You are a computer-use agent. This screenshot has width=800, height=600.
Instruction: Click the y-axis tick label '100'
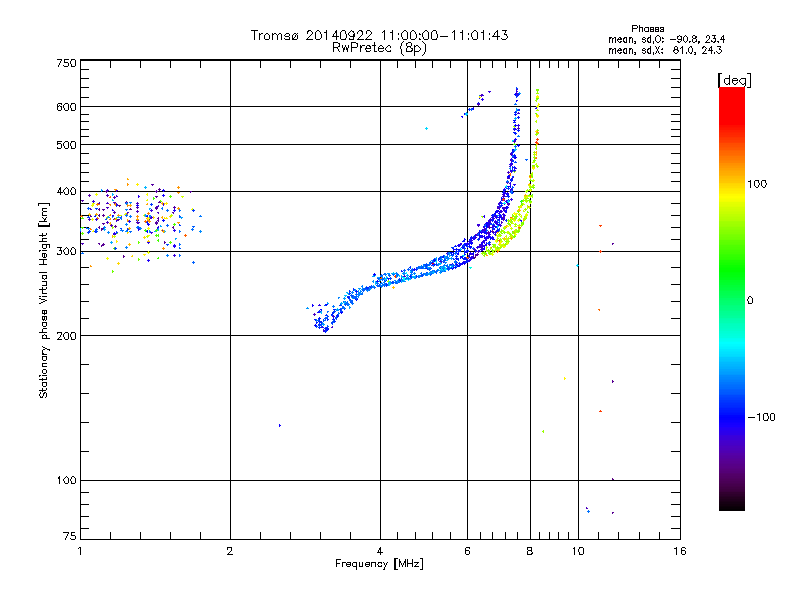[66, 481]
